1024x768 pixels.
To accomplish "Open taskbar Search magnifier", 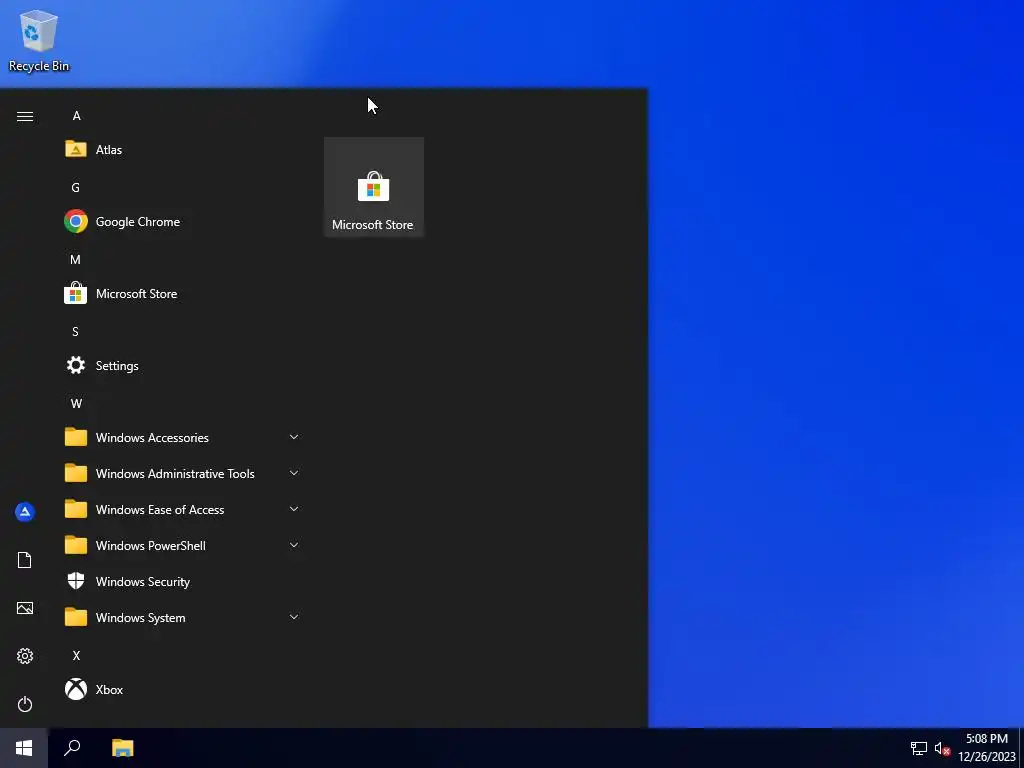I will coord(72,748).
